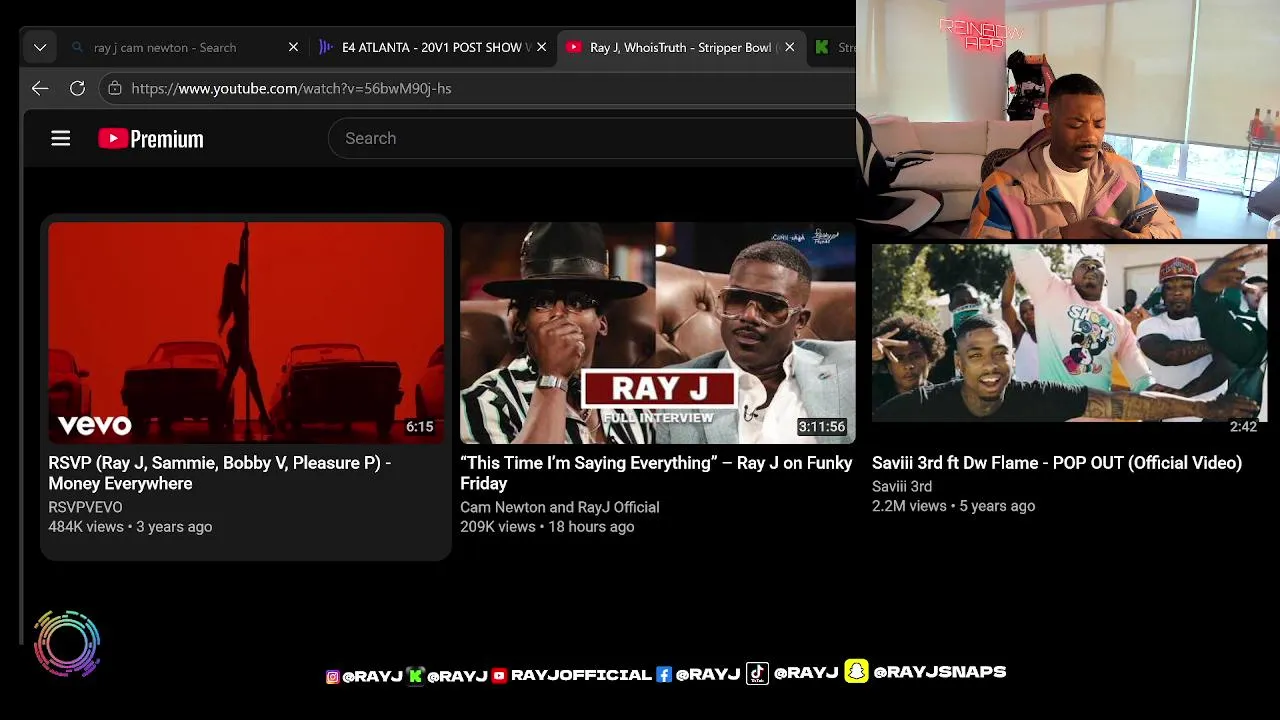1280x720 pixels.
Task: Open the Saviii 3rd POP OUT thumbnail
Action: [x=1069, y=332]
